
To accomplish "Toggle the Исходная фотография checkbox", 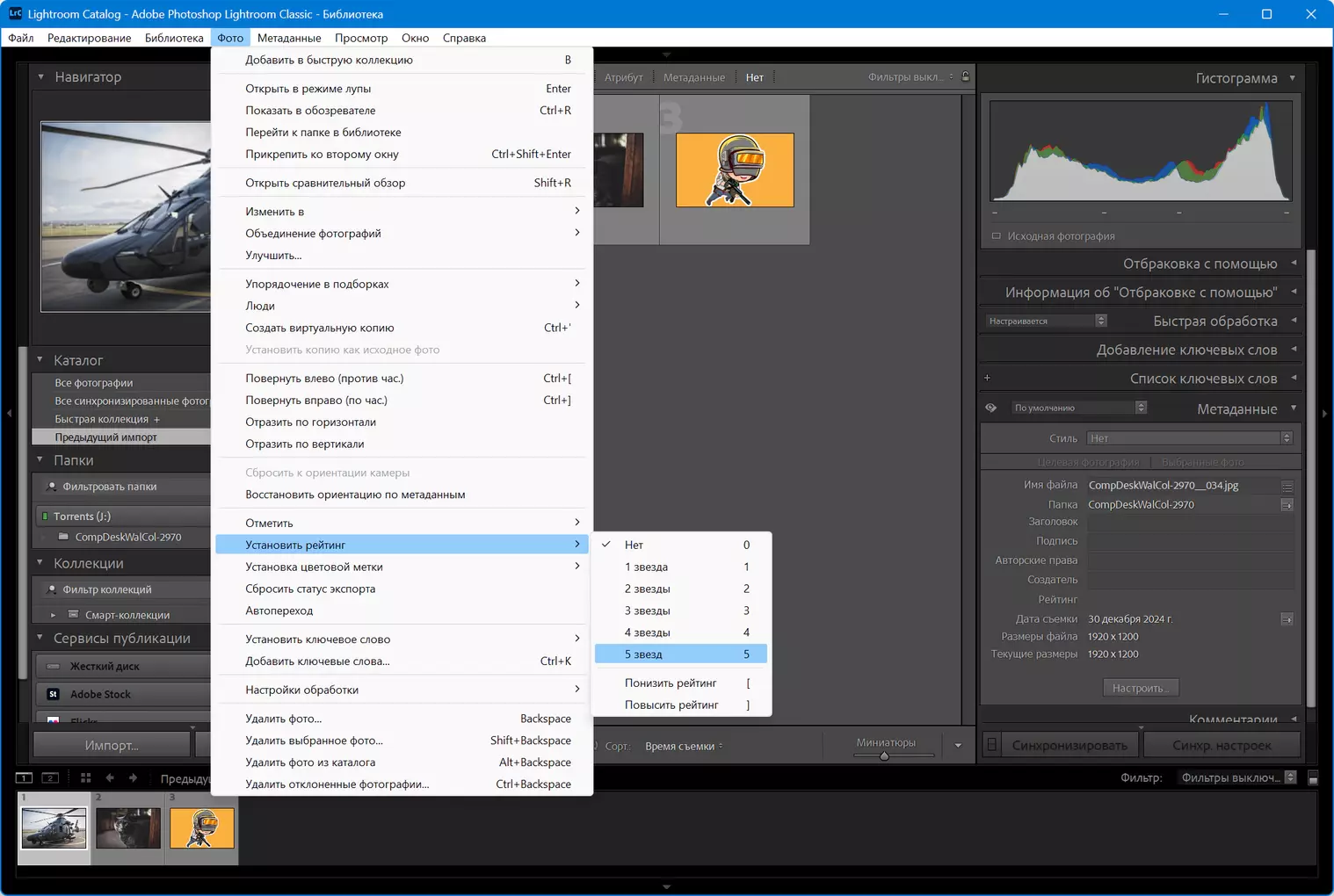I will (x=997, y=235).
